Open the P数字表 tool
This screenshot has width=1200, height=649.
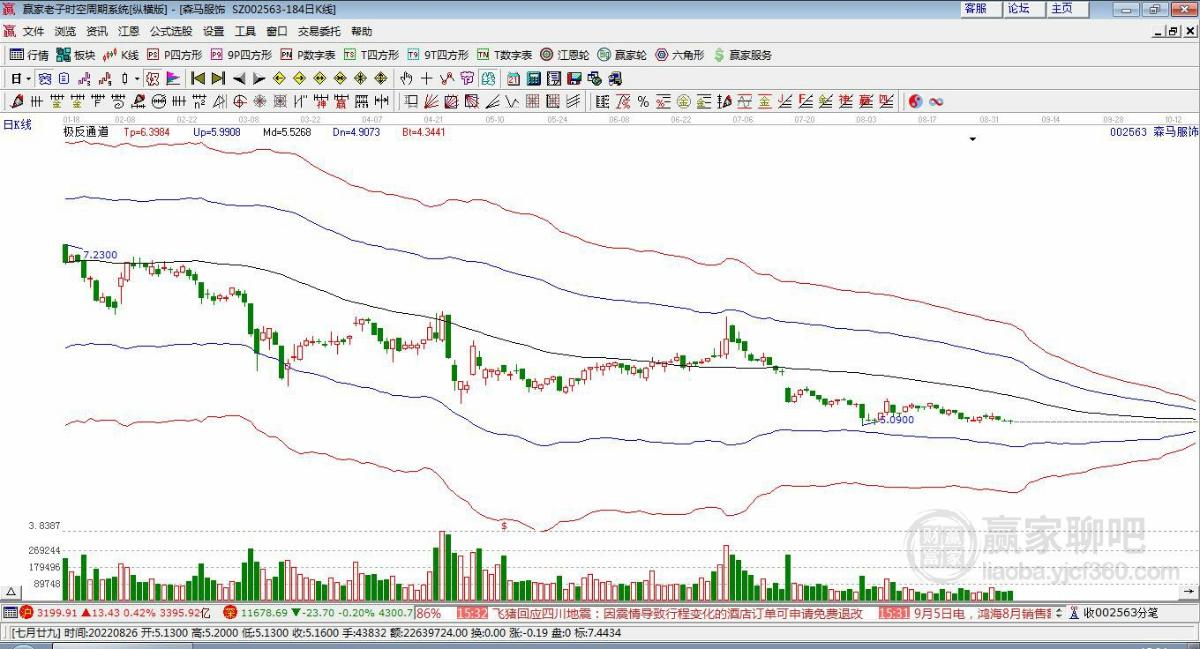(307, 55)
